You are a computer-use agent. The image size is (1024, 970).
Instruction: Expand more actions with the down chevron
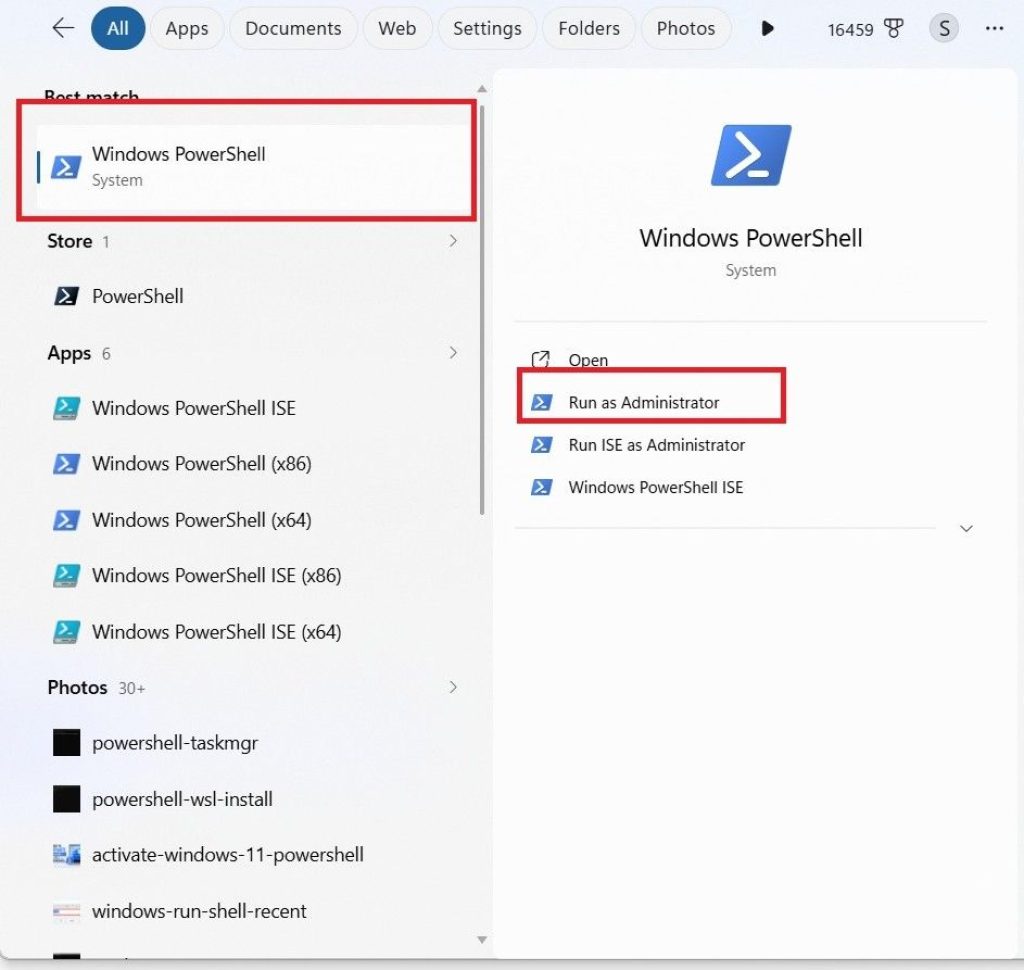coord(967,528)
